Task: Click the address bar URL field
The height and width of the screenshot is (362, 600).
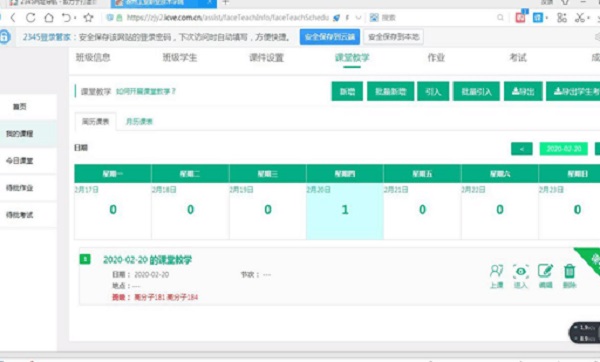Action: 227,18
